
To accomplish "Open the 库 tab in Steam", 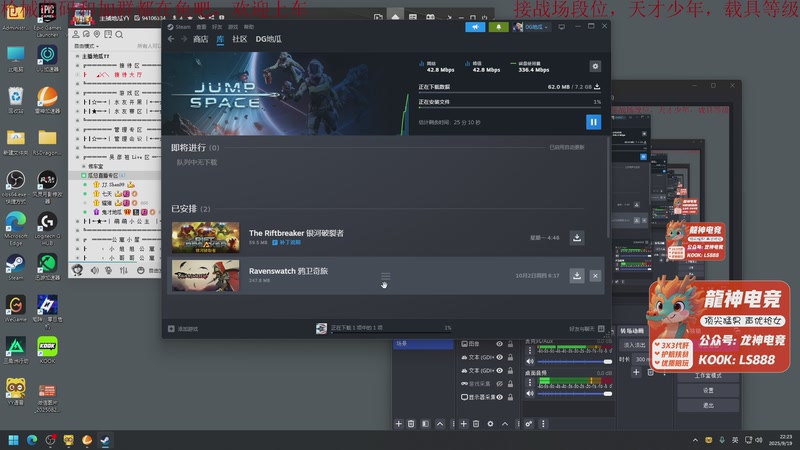I will pyautogui.click(x=220, y=39).
